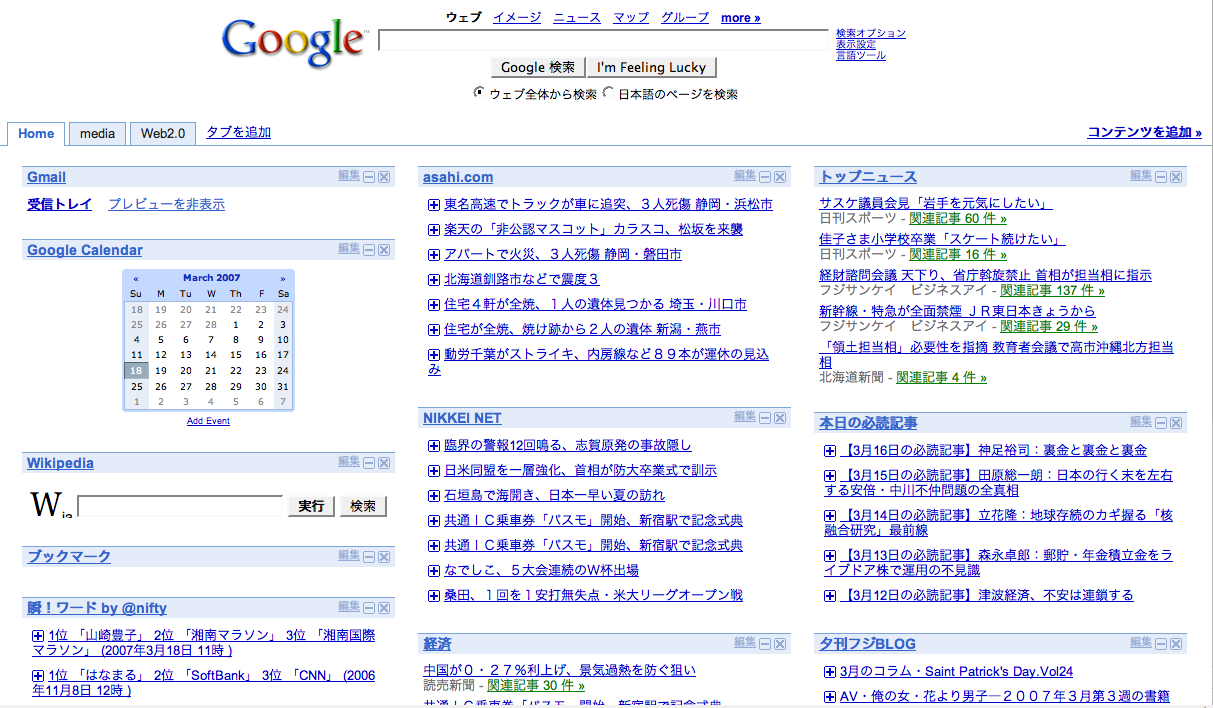Close the 瞬！ワード by @nifty gadget
1213x708 pixels.
tap(384, 607)
